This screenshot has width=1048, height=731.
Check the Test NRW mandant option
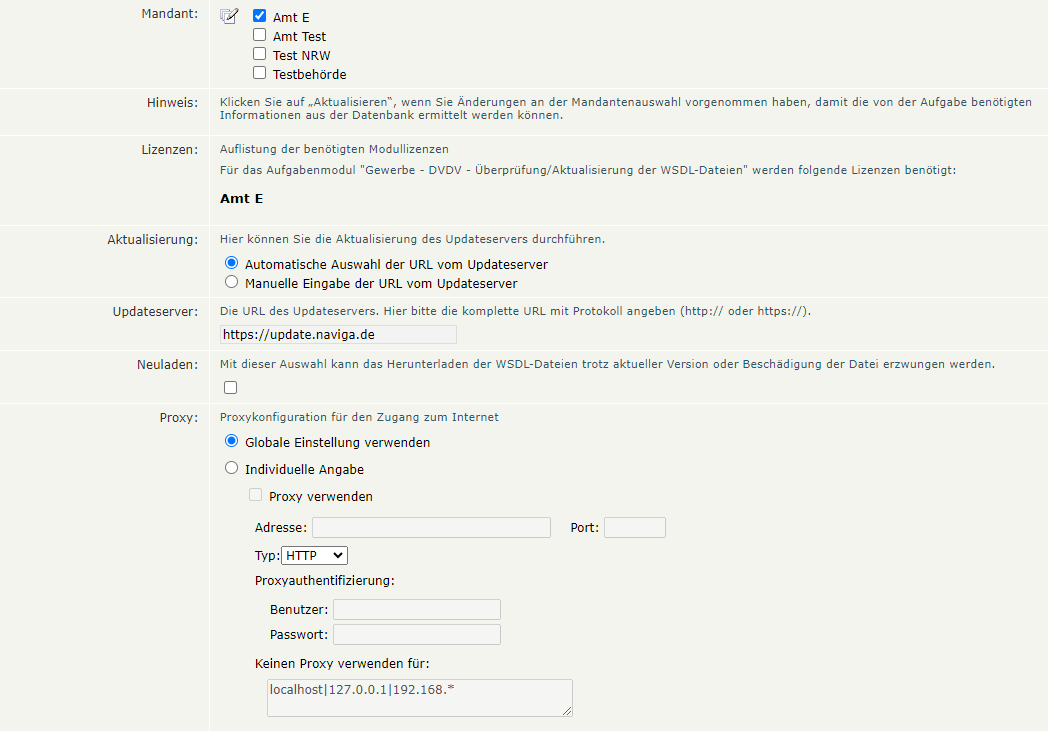260,54
